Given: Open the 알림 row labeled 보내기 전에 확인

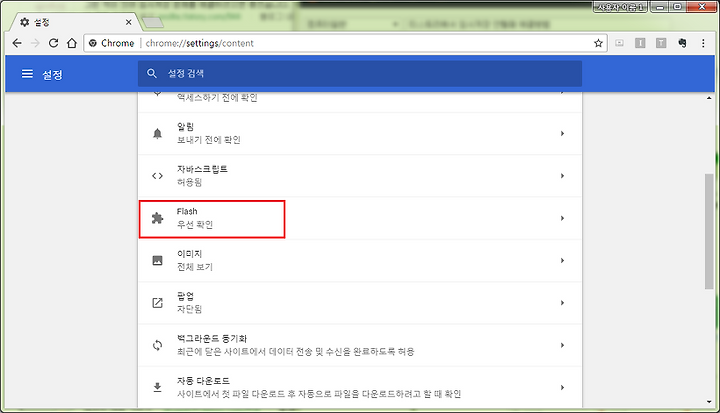Looking at the screenshot, I should (360, 134).
